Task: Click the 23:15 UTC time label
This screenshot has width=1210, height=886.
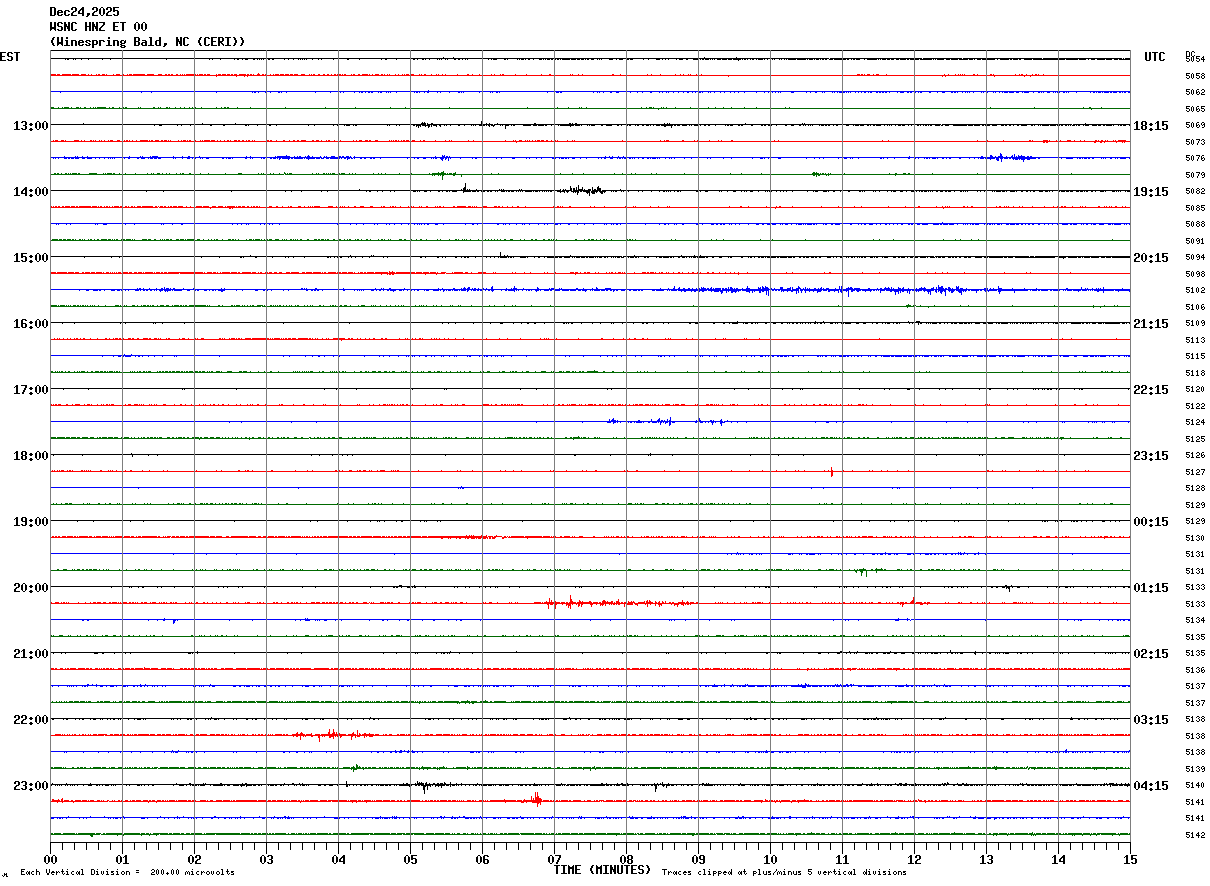Action: pyautogui.click(x=1151, y=456)
